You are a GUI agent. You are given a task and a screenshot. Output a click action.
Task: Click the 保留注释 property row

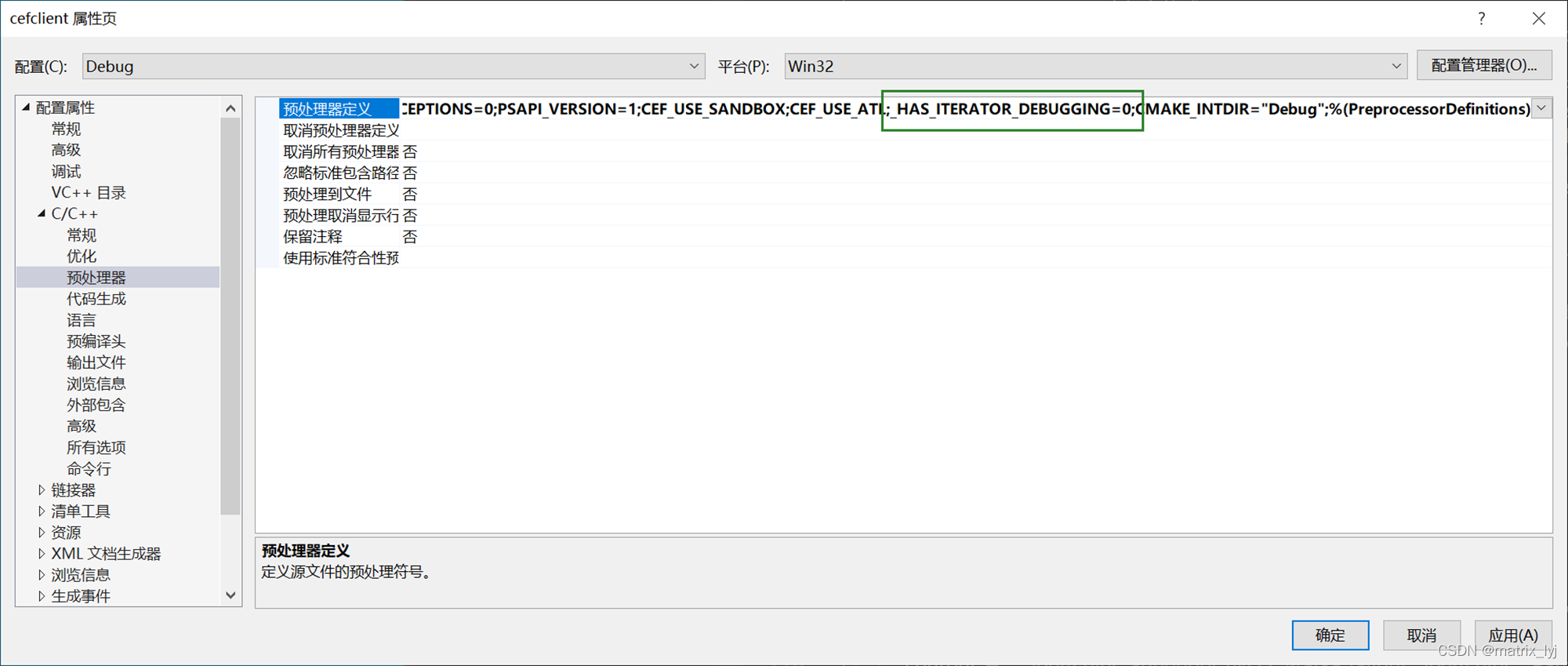coord(915,235)
